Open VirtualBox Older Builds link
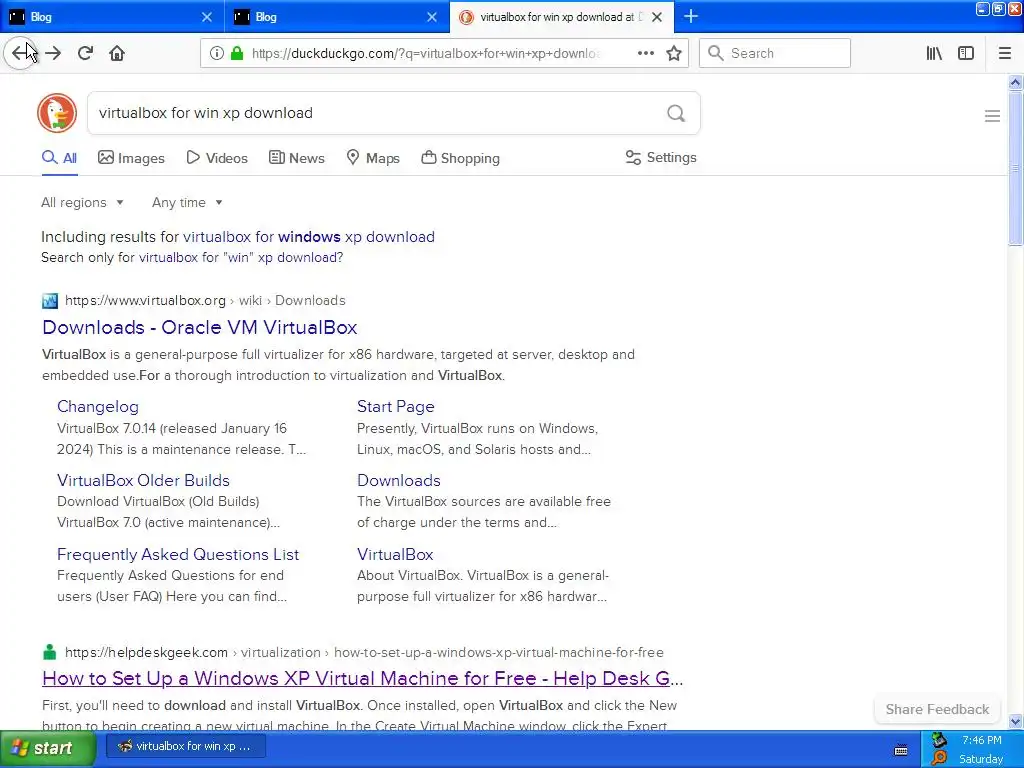 tap(144, 480)
